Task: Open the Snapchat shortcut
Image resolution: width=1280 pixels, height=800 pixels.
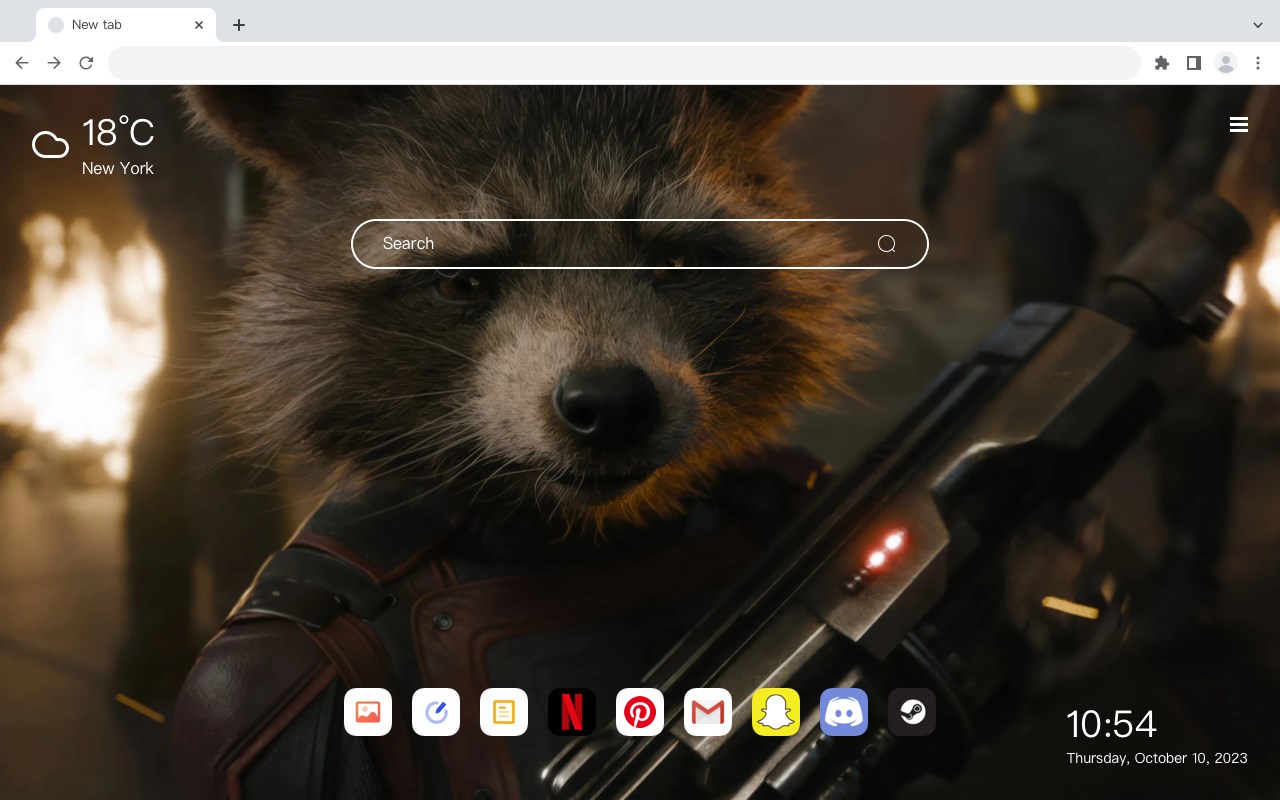Action: click(x=776, y=712)
